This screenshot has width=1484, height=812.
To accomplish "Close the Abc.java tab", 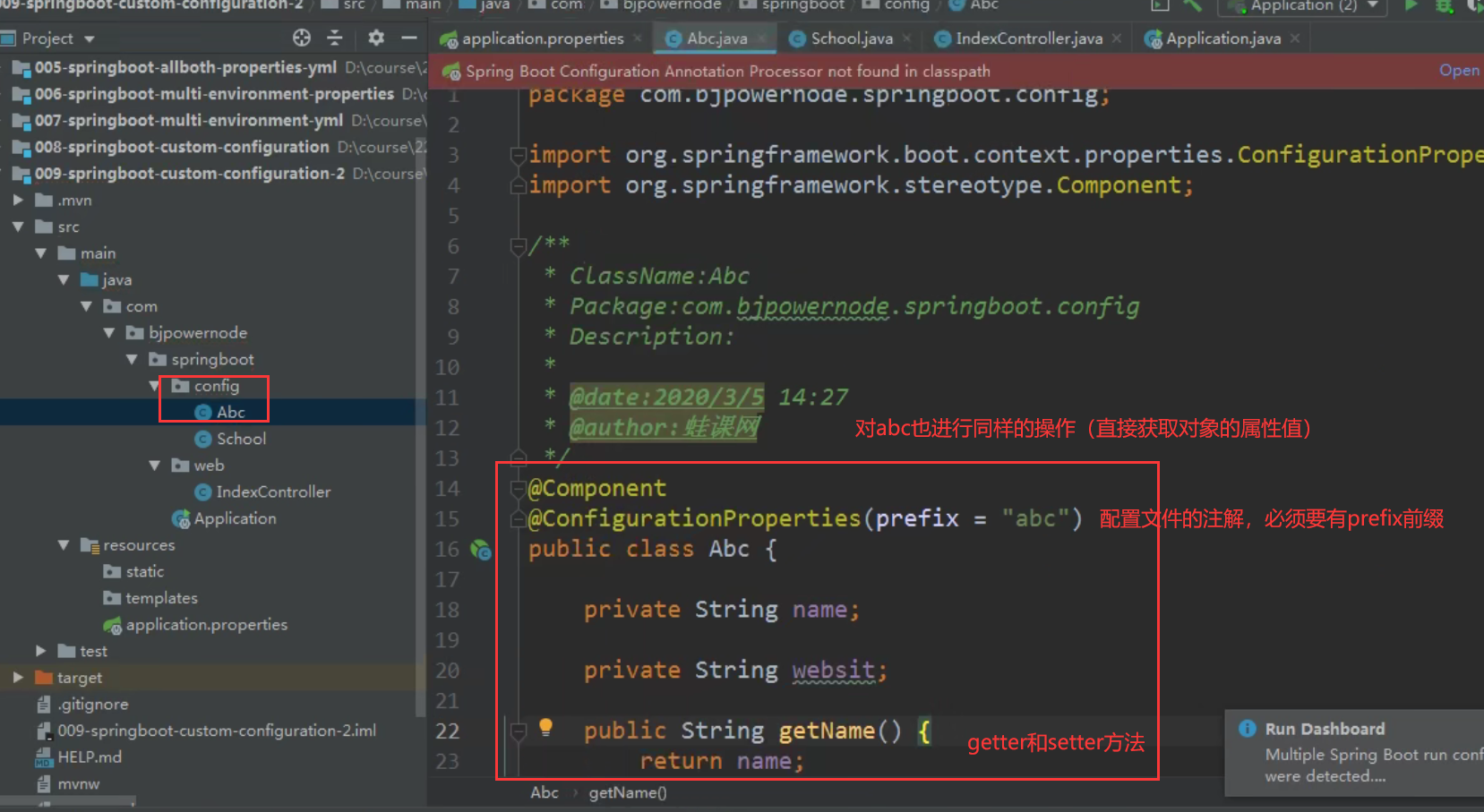I will (x=761, y=38).
